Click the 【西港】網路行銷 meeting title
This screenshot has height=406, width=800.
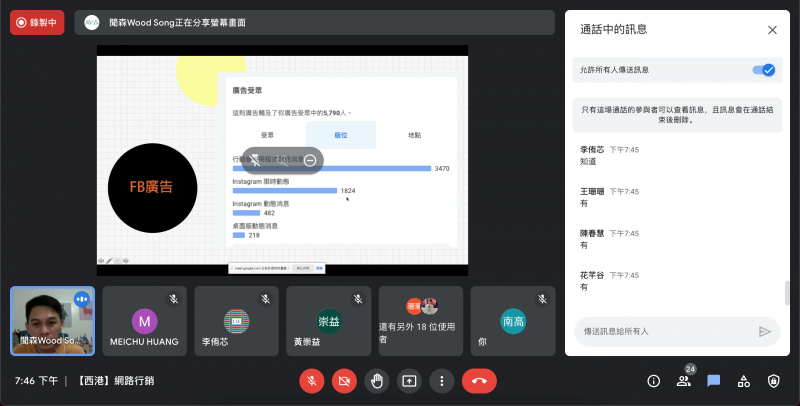(x=115, y=380)
